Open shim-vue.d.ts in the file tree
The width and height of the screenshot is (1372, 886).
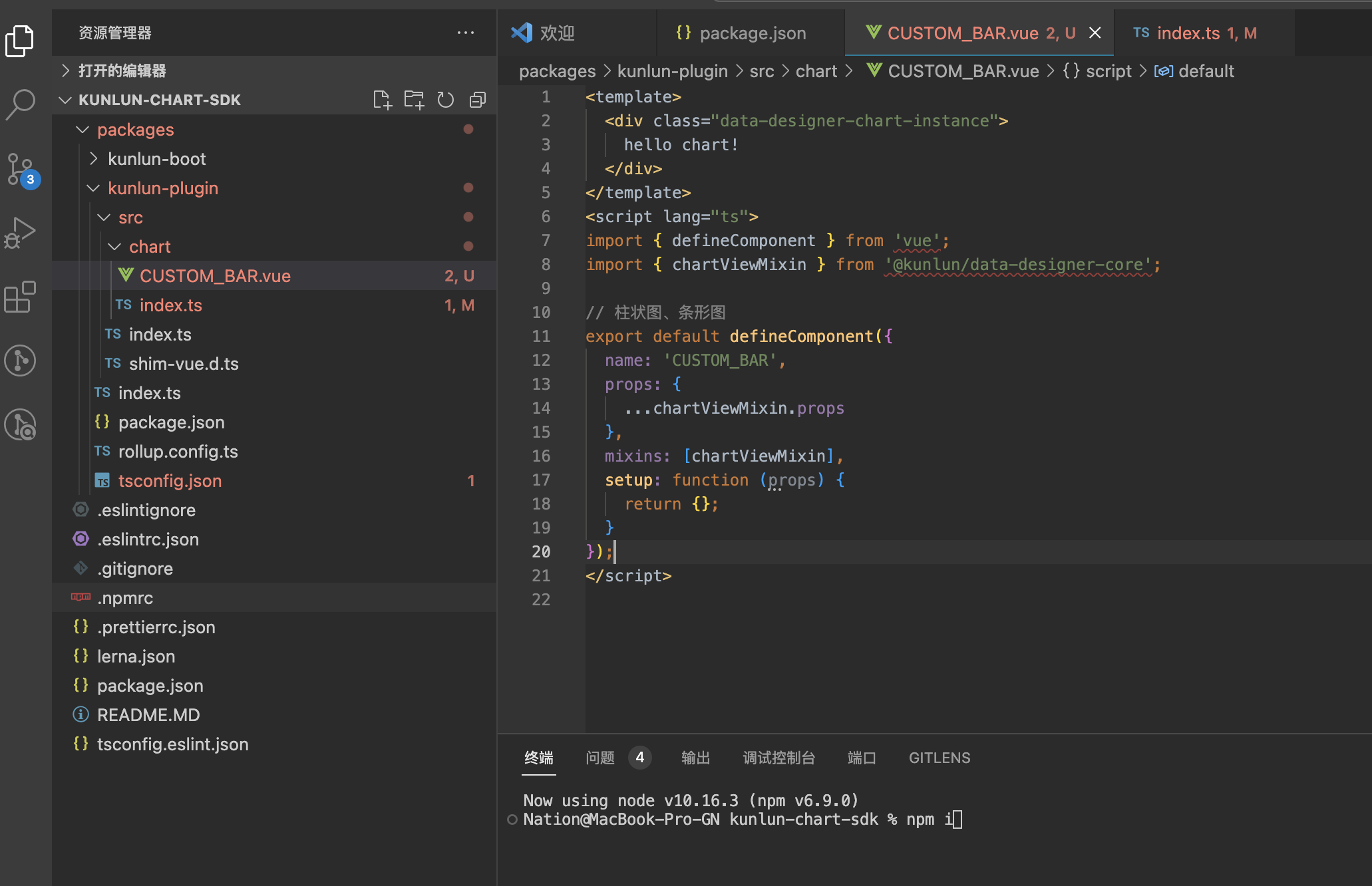pyautogui.click(x=274, y=363)
